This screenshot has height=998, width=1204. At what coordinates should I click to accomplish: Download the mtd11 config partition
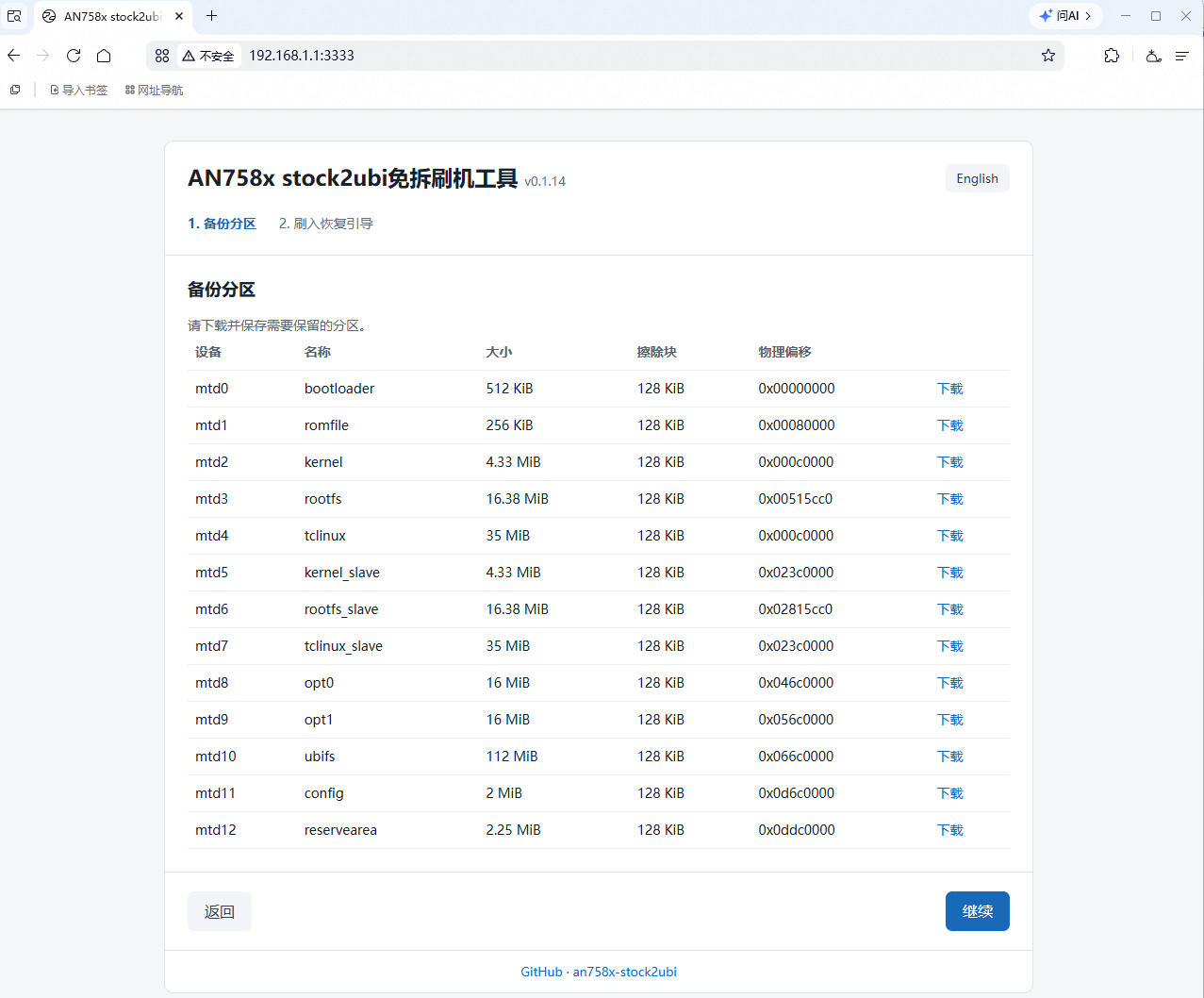(950, 793)
